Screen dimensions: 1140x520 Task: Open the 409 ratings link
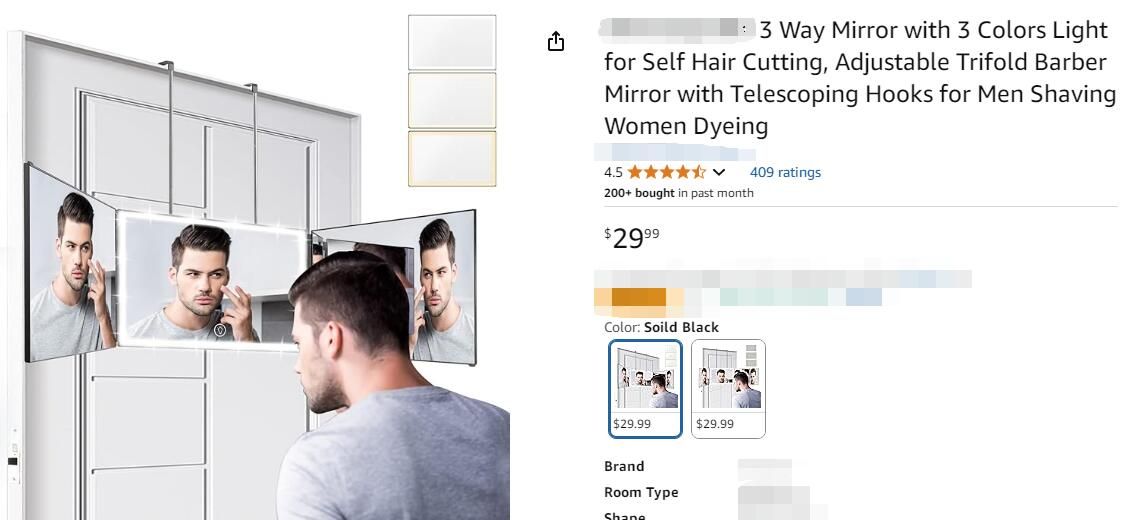point(785,172)
